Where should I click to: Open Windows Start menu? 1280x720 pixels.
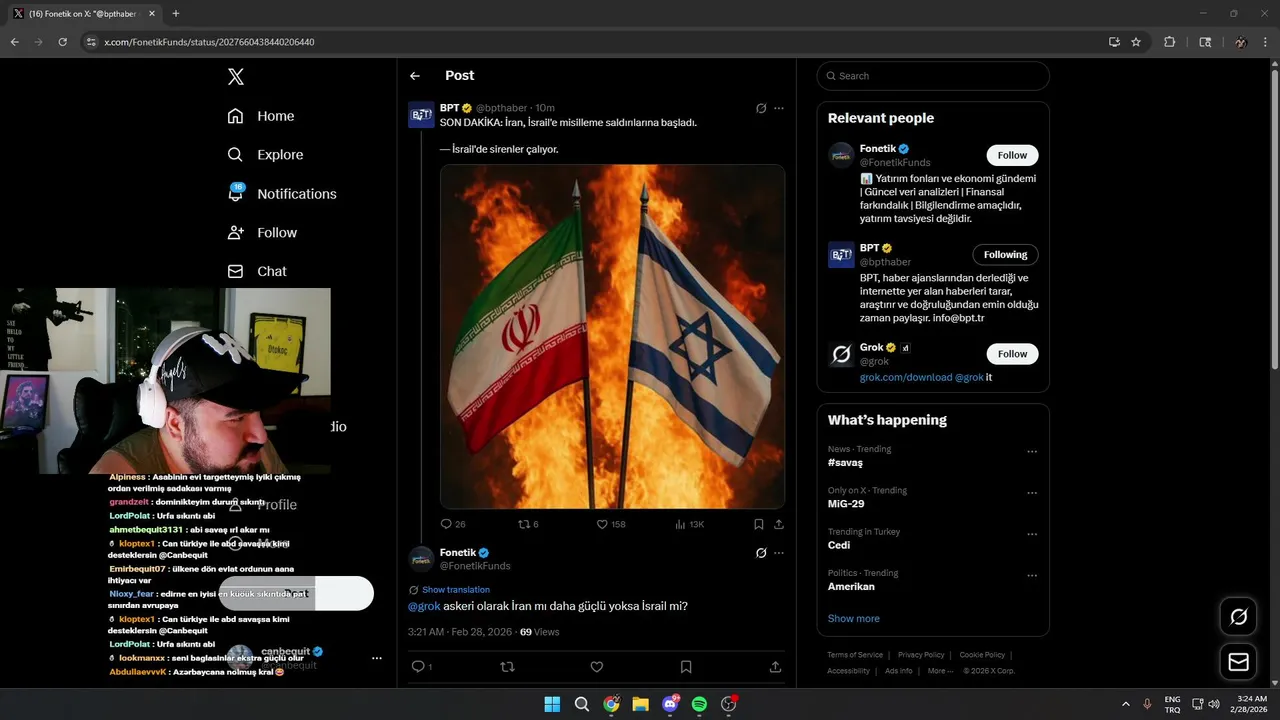552,704
